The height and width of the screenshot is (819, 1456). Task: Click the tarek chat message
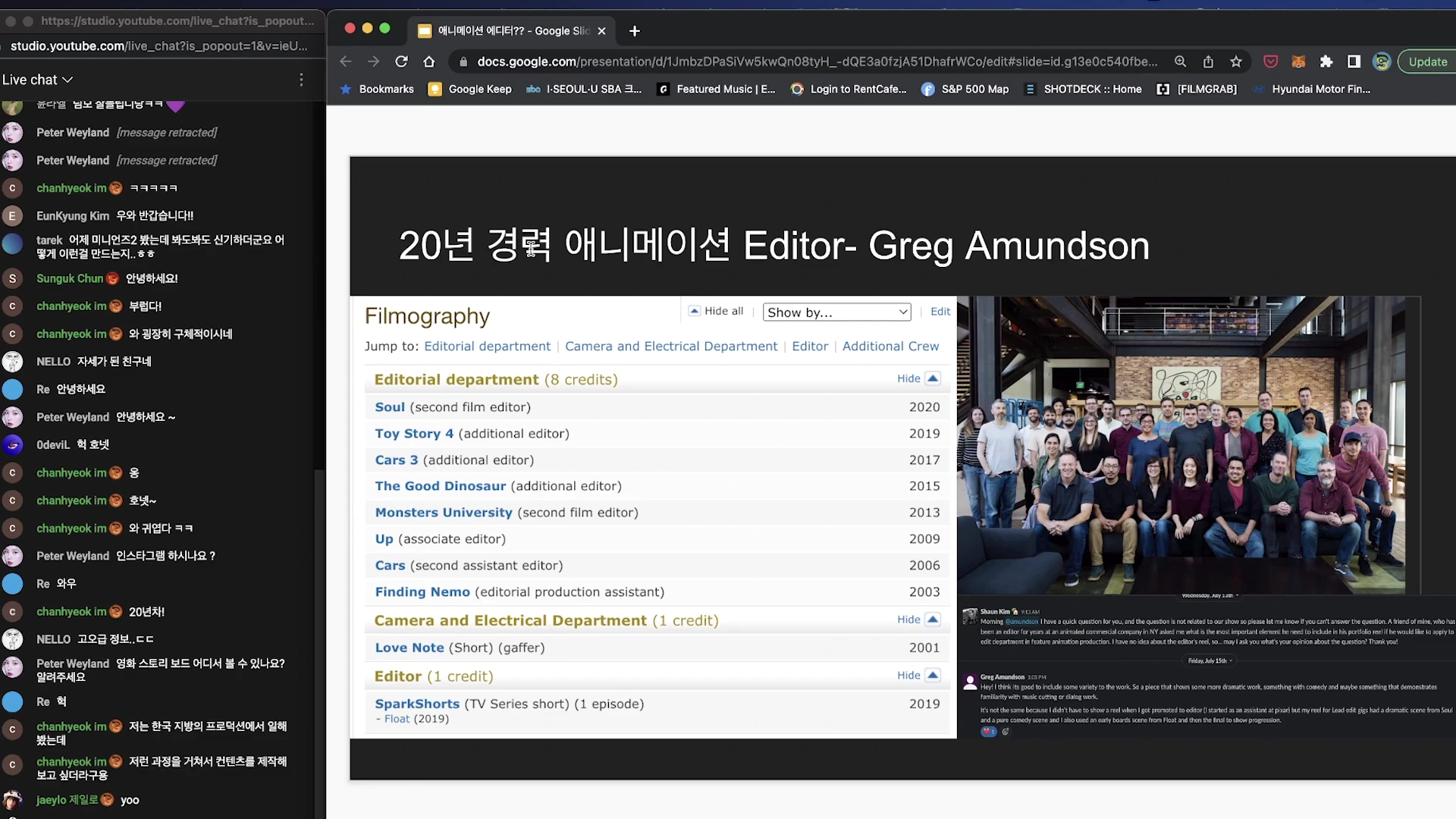tap(161, 246)
